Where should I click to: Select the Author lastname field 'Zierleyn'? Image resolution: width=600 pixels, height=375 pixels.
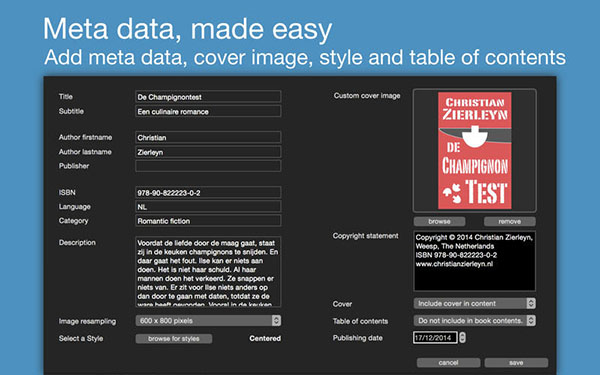(x=208, y=152)
